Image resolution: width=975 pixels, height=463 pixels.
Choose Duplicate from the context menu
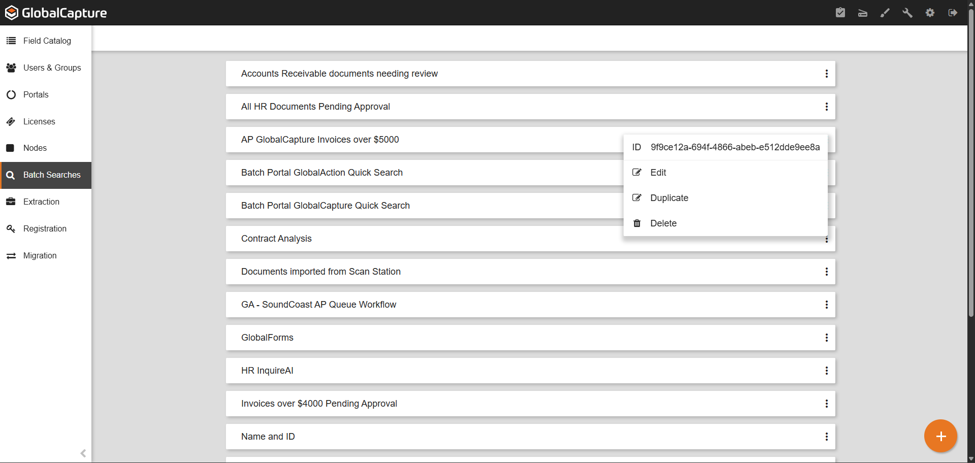pos(725,198)
